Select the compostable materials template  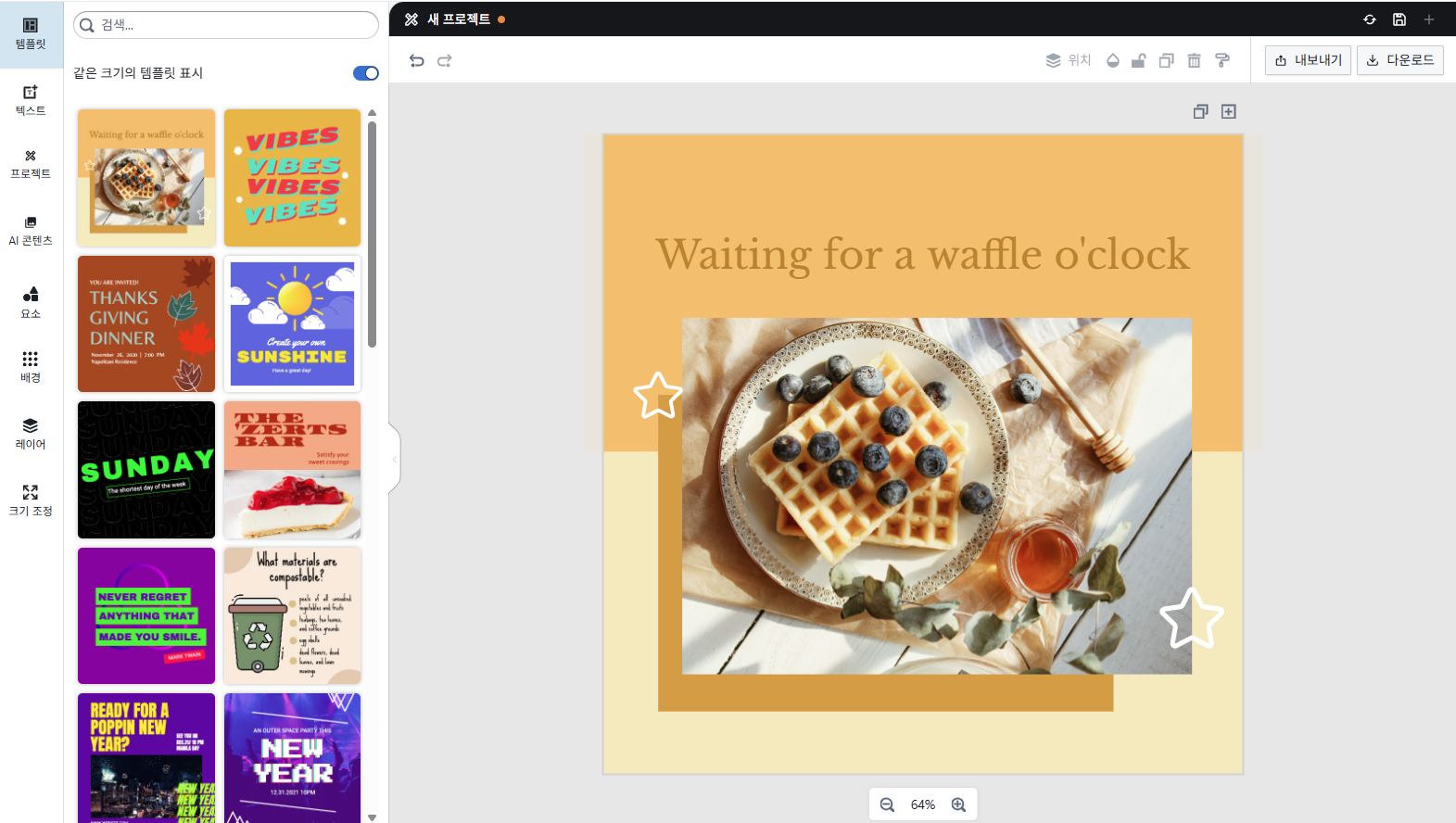tap(292, 615)
